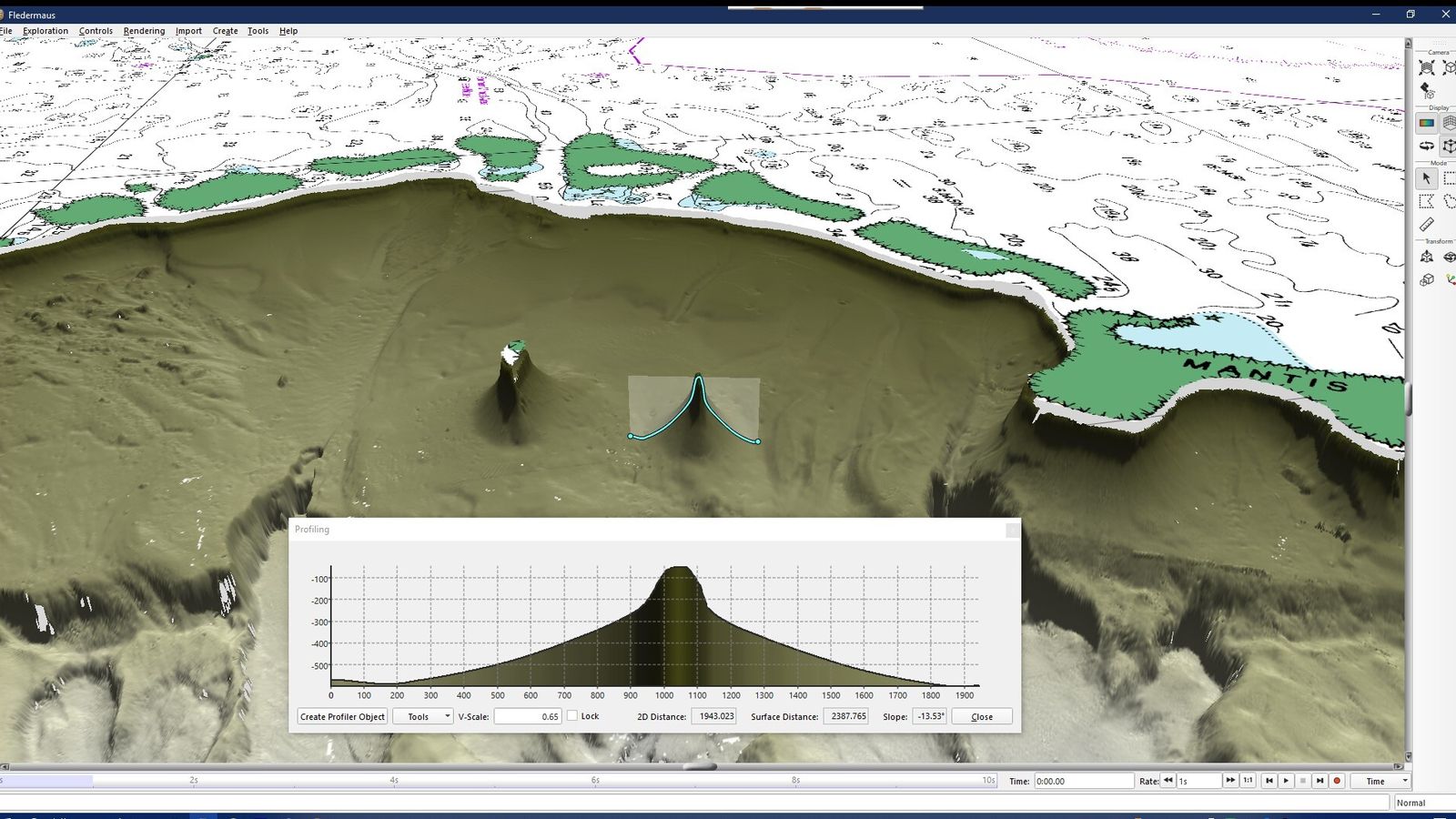1456x819 pixels.
Task: Jump to the timeline start
Action: [1269, 781]
